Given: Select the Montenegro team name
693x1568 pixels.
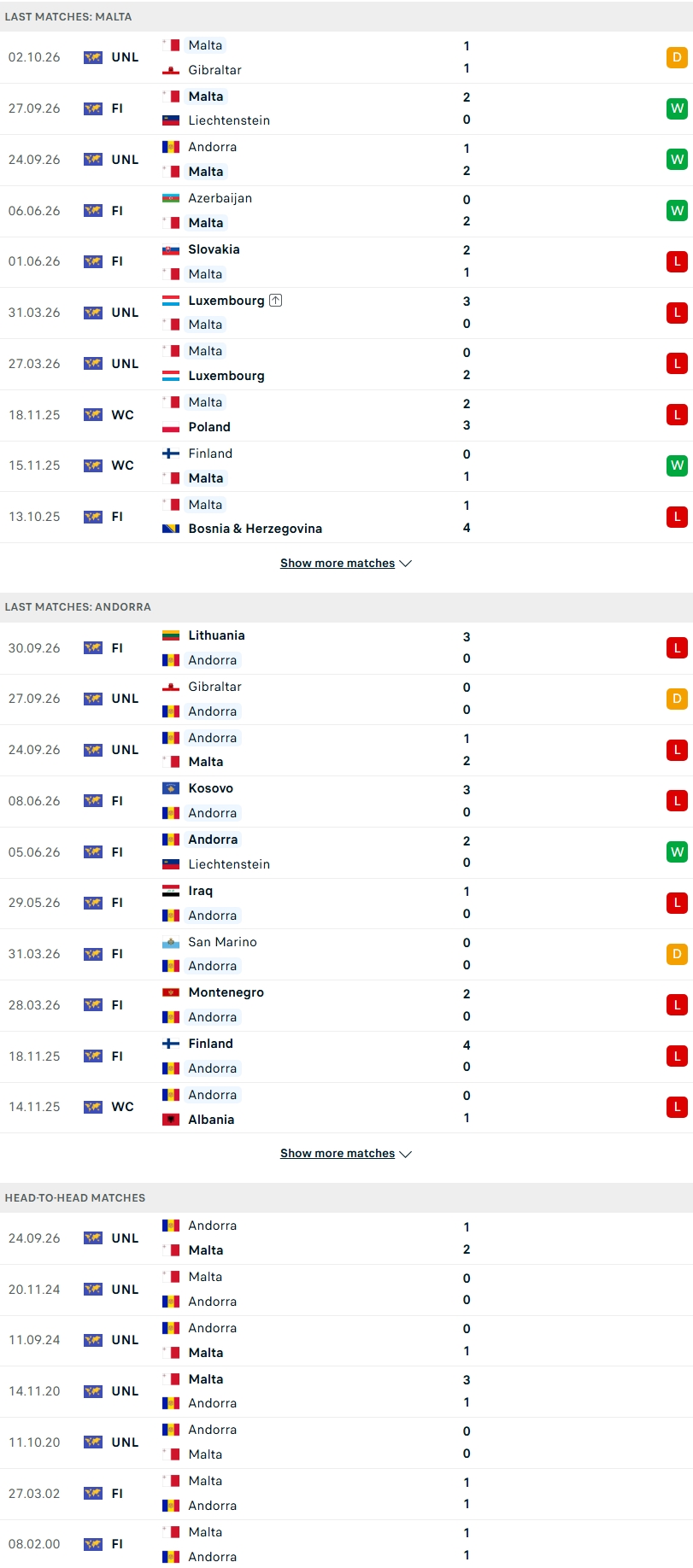Looking at the screenshot, I should 226,992.
